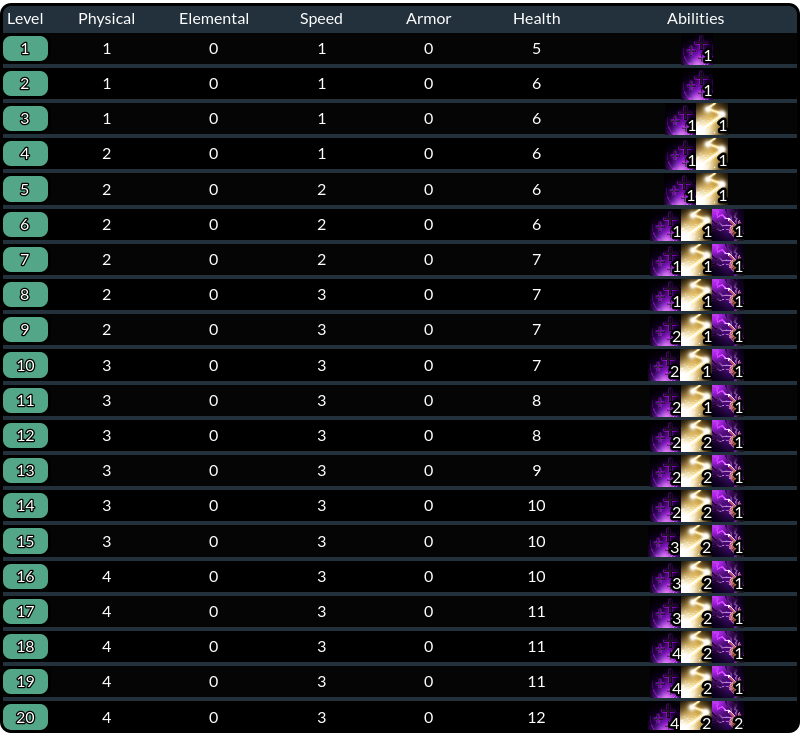The image size is (800, 735).
Task: Select Health value 7 in Level 7 row
Action: click(x=537, y=260)
